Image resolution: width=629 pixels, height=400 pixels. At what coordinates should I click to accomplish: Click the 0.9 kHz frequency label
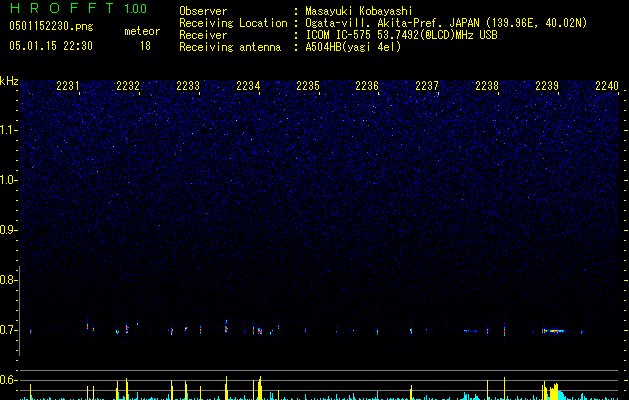8,230
